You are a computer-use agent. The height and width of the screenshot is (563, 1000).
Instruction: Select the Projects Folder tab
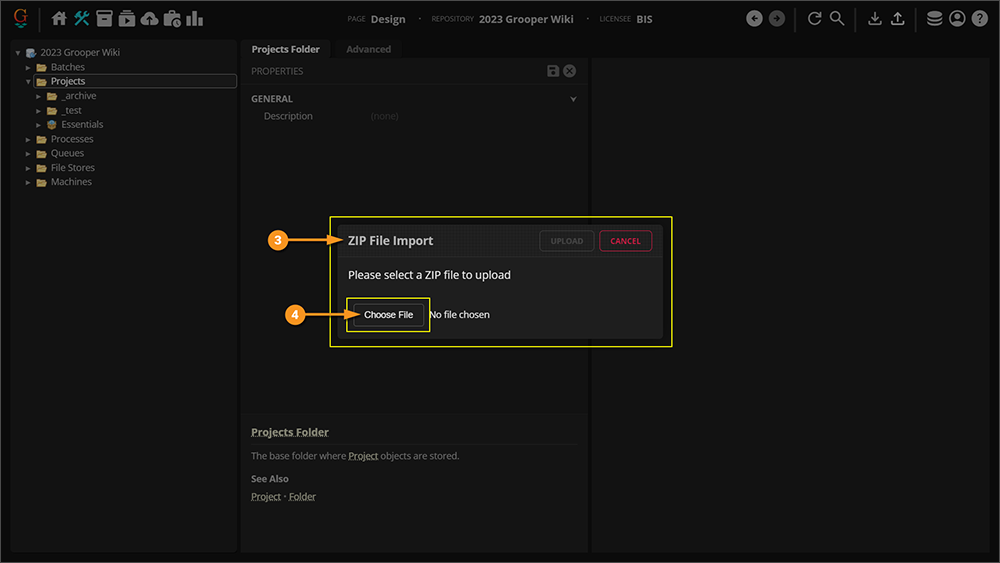point(286,49)
